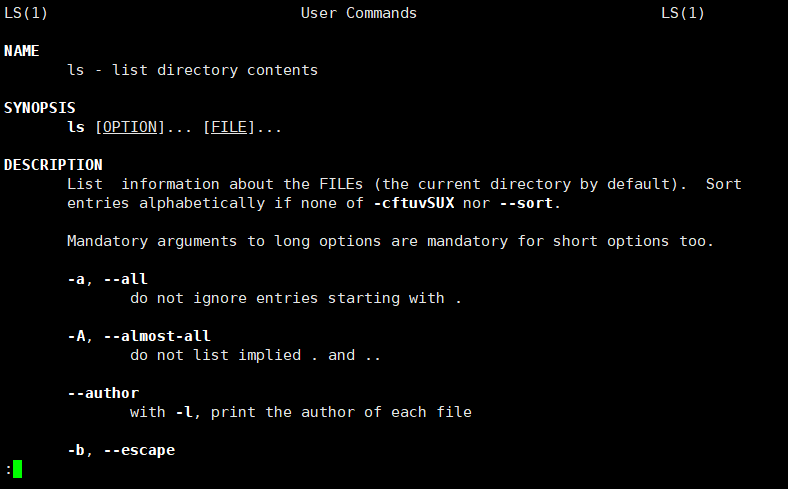Click the --almost-all long option
The width and height of the screenshot is (788, 489).
click(x=157, y=336)
